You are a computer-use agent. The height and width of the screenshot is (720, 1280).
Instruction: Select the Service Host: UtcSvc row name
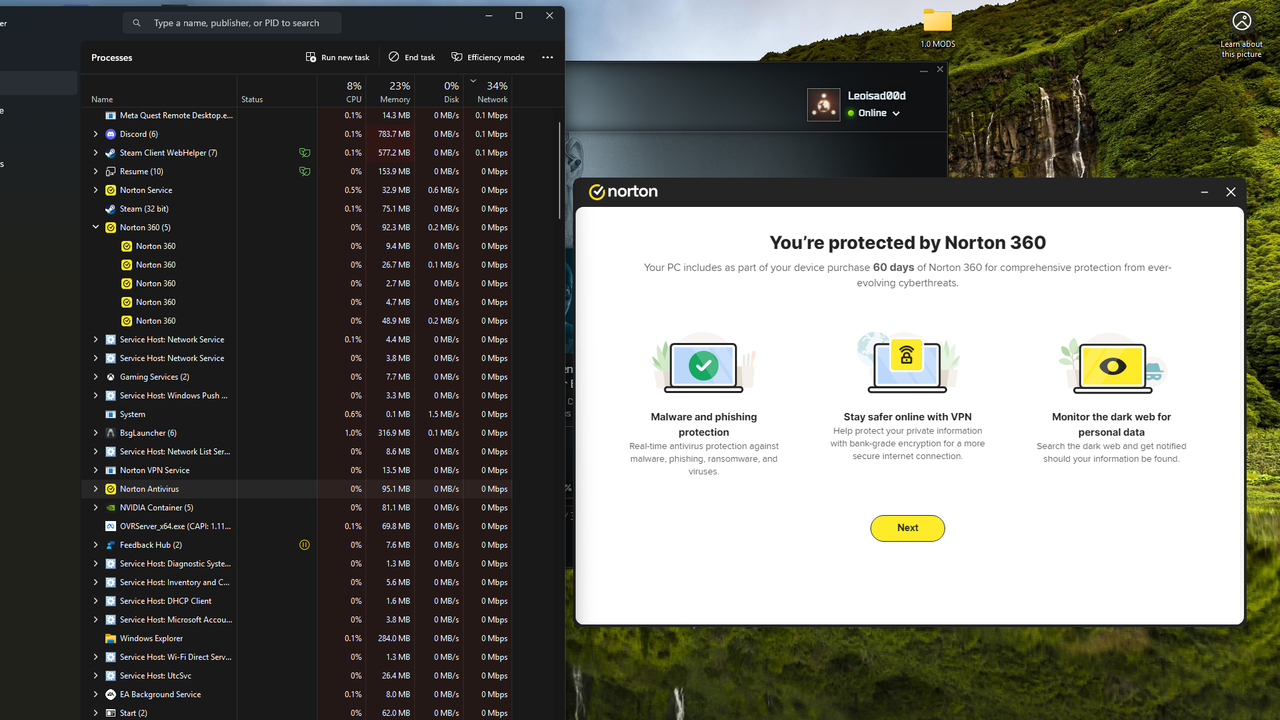click(158, 676)
